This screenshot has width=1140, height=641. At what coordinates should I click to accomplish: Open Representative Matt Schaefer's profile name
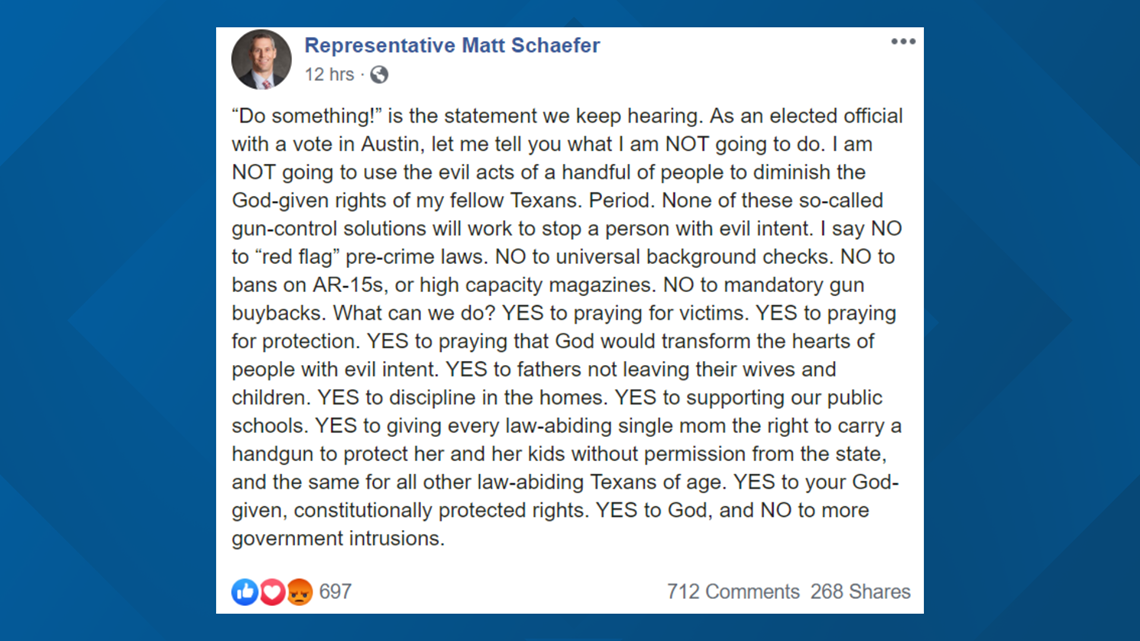[452, 45]
